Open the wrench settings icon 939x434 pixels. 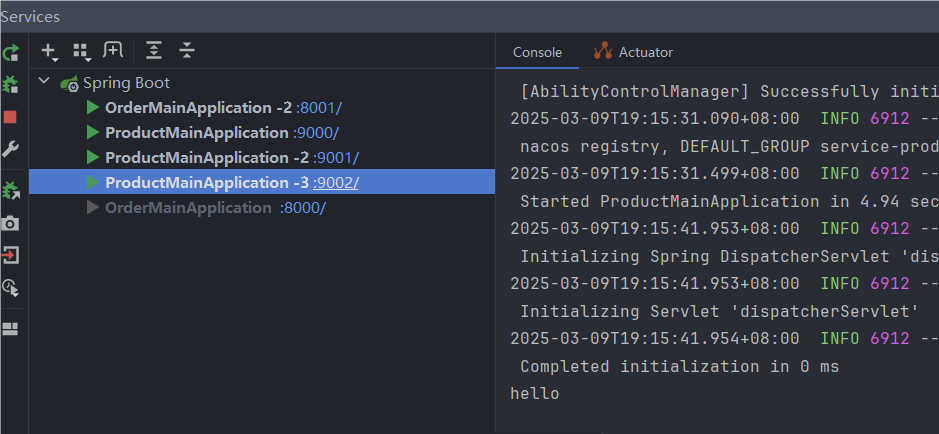coord(10,149)
